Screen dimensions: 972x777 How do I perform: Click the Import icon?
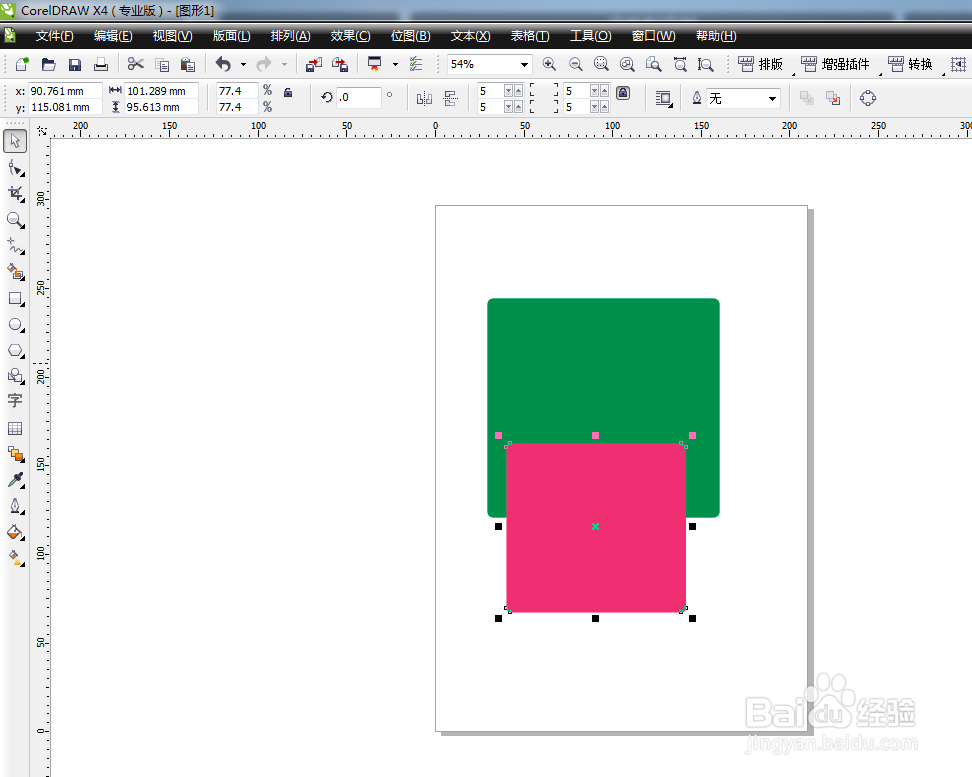click(314, 64)
